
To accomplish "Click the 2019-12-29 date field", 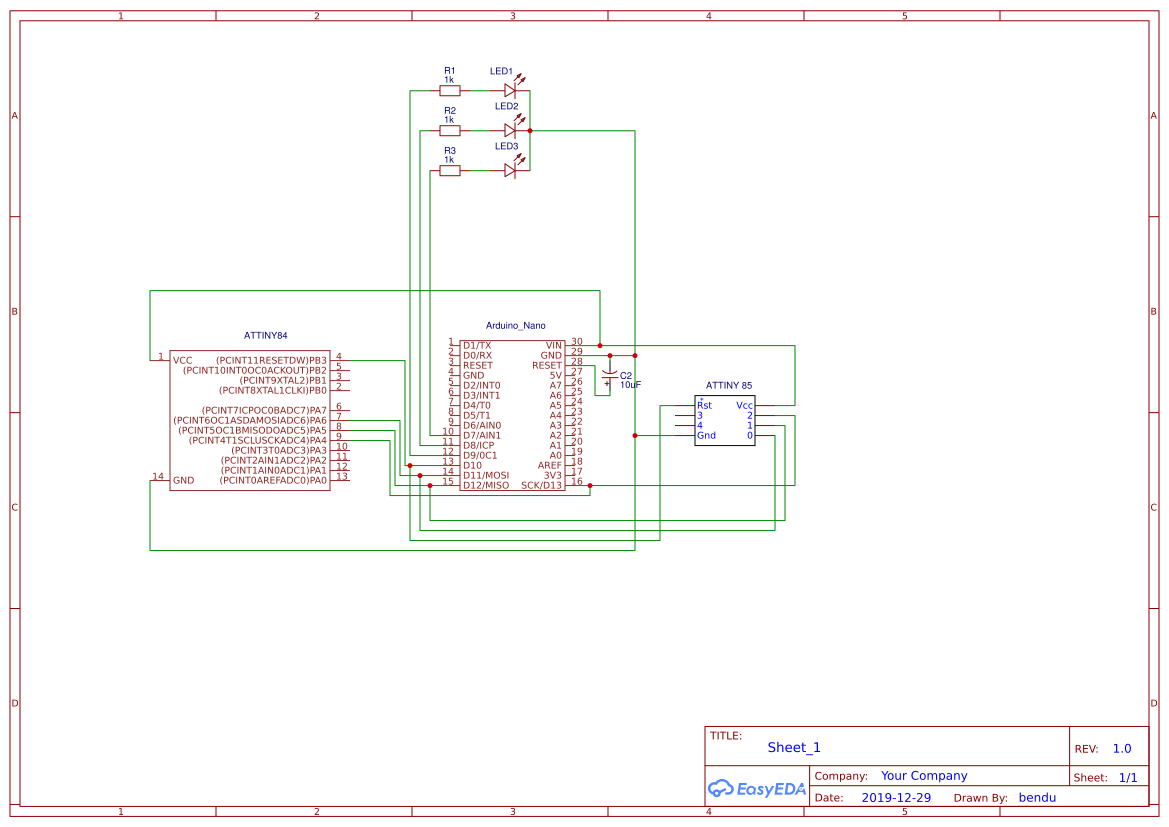I will coord(896,797).
